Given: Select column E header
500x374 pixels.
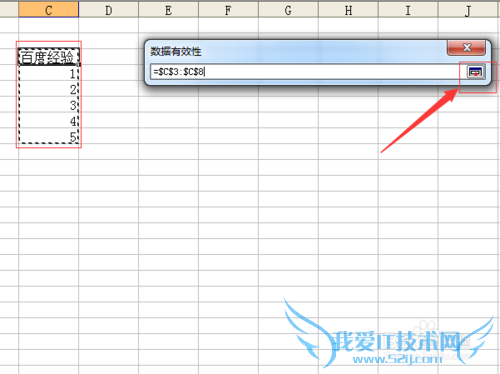Looking at the screenshot, I should (168, 10).
